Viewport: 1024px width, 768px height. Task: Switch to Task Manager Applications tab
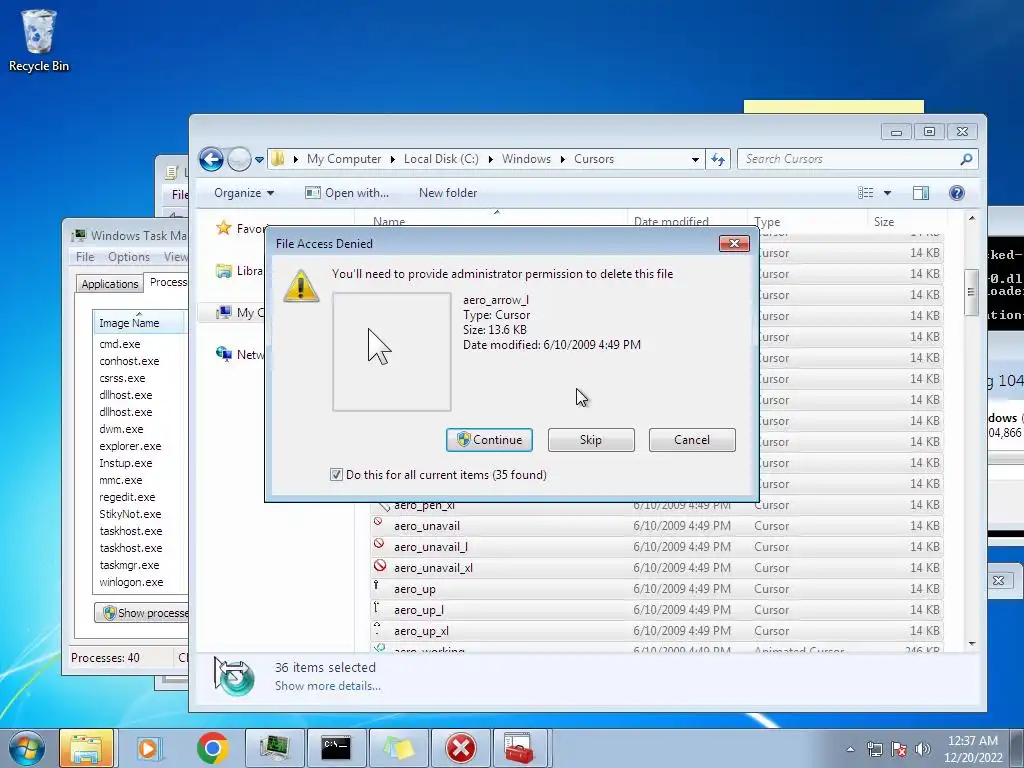(110, 283)
